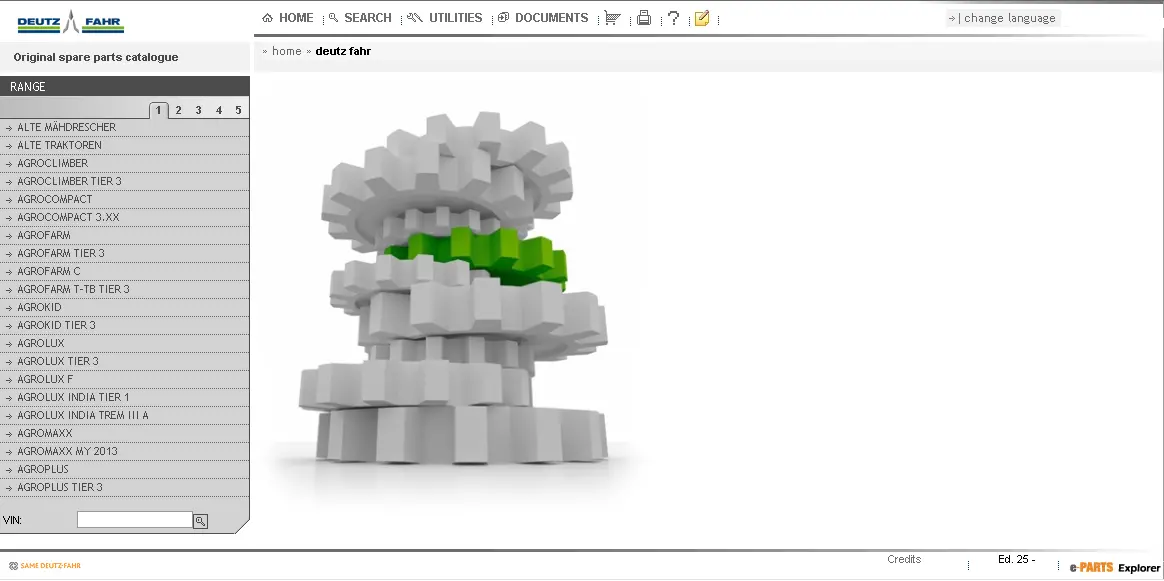Click the Deutz-Fahr logo
1164x581 pixels.
pos(71,22)
